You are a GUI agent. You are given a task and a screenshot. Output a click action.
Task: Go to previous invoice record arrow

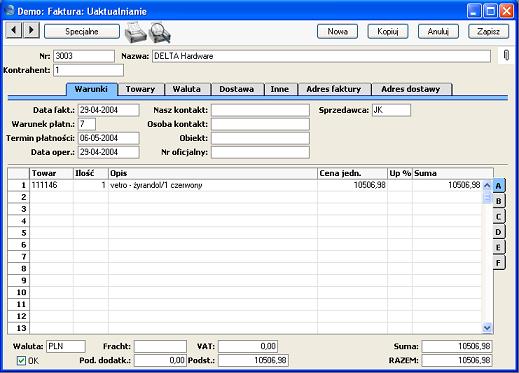(x=14, y=30)
